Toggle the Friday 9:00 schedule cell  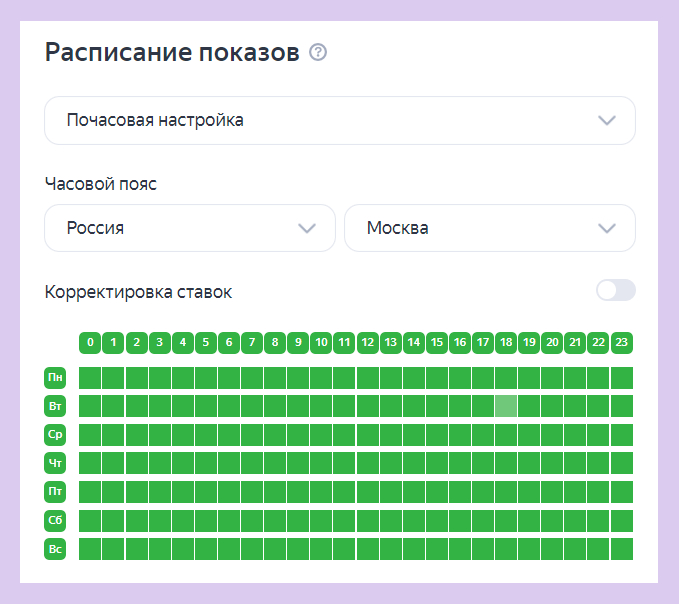[x=298, y=492]
